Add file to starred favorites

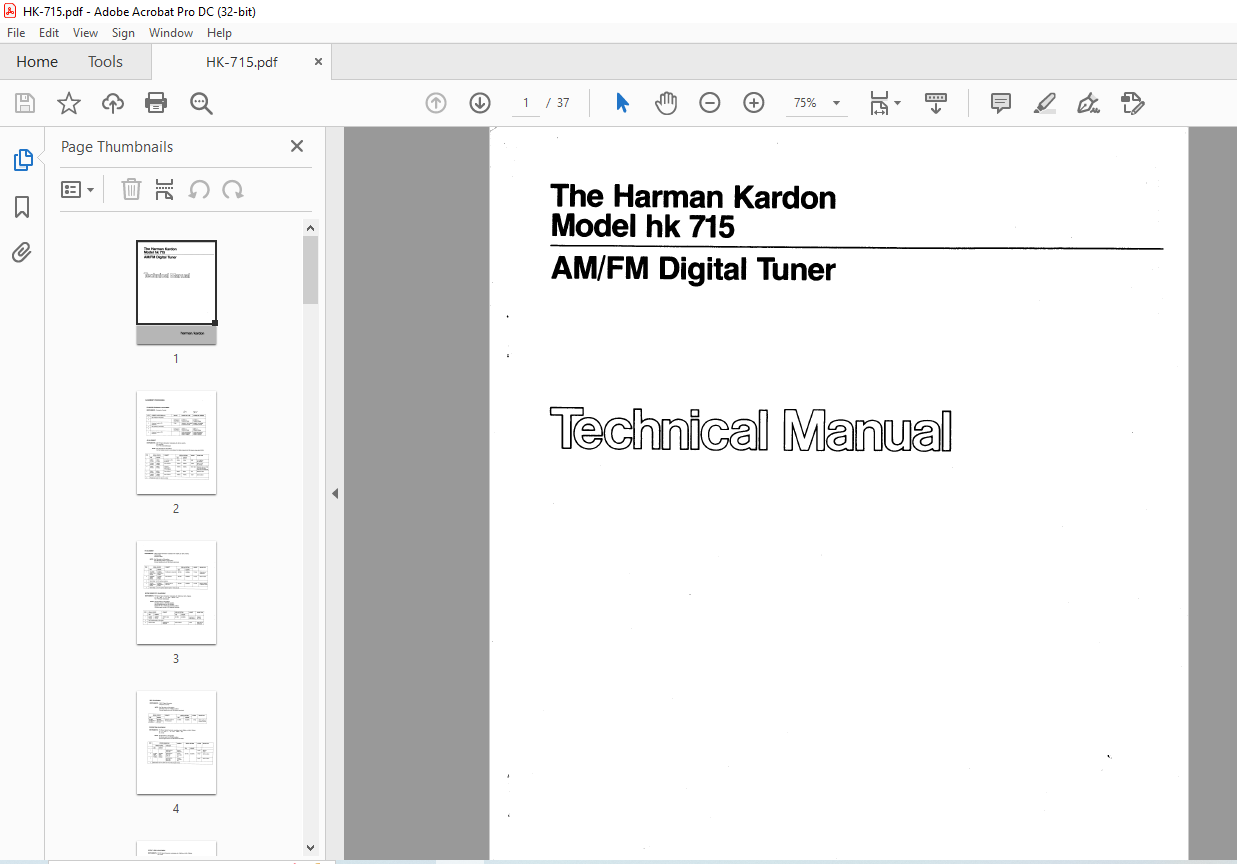click(x=69, y=103)
